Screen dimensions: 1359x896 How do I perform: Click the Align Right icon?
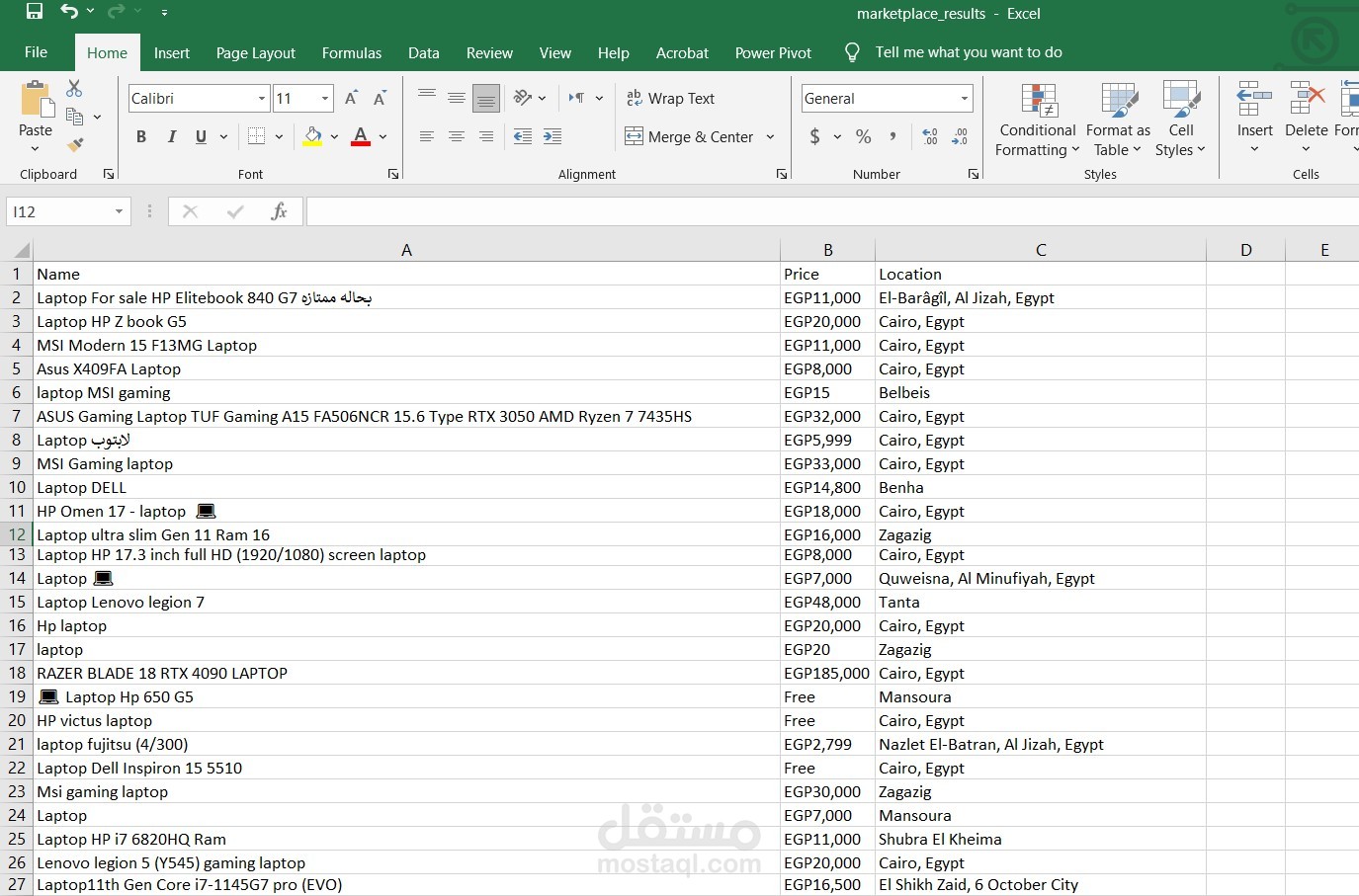point(486,136)
